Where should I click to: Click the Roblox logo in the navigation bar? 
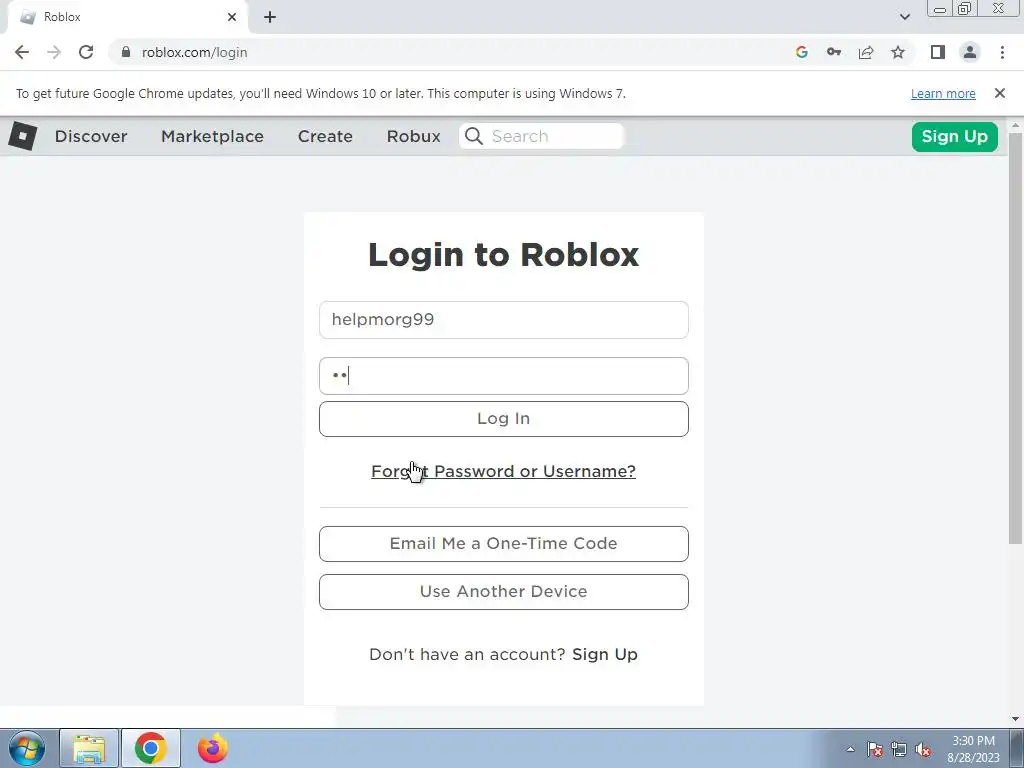tap(22, 136)
